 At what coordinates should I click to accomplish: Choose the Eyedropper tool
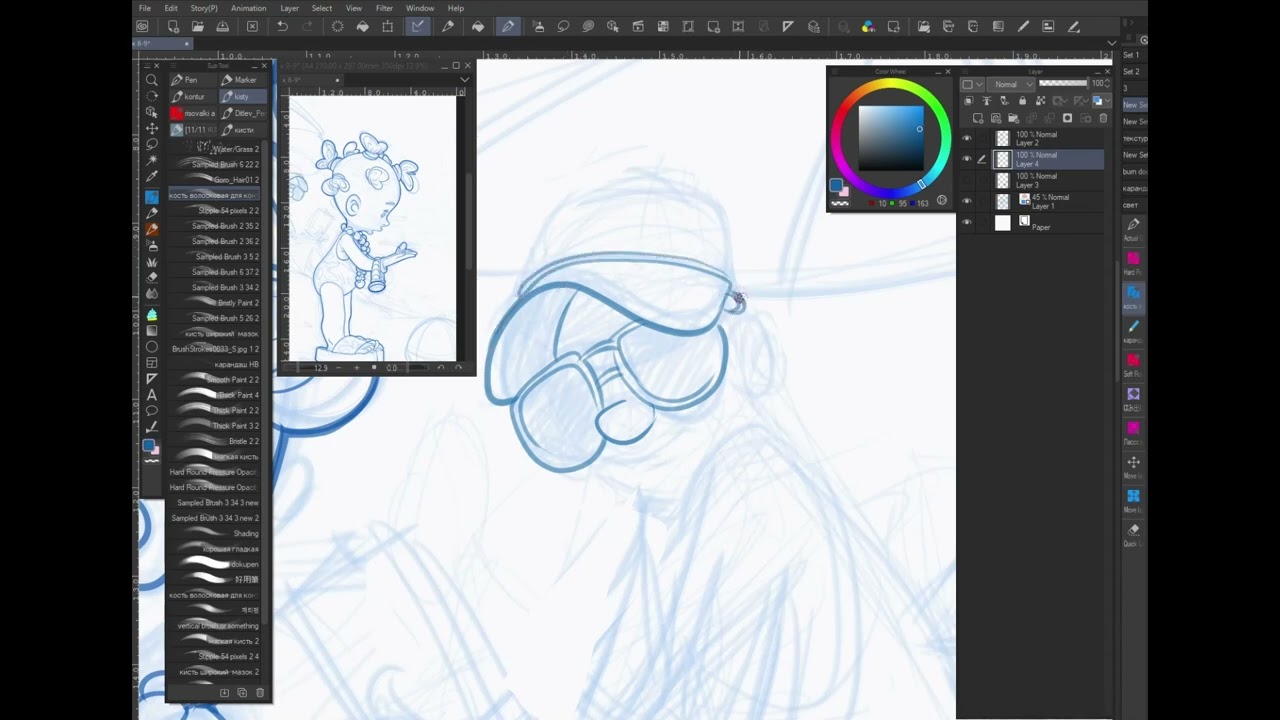pyautogui.click(x=152, y=176)
